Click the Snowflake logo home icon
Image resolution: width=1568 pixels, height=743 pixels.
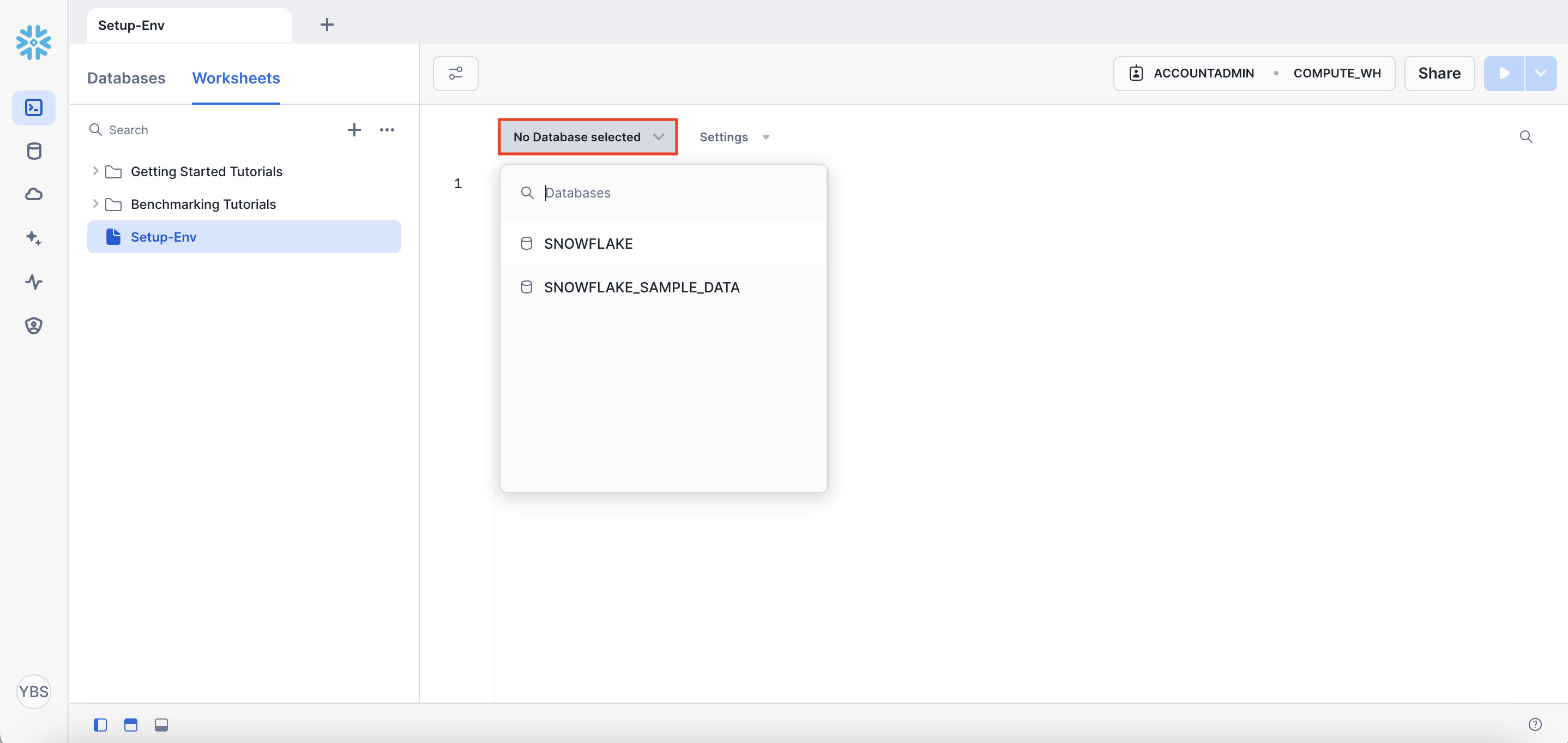point(33,42)
